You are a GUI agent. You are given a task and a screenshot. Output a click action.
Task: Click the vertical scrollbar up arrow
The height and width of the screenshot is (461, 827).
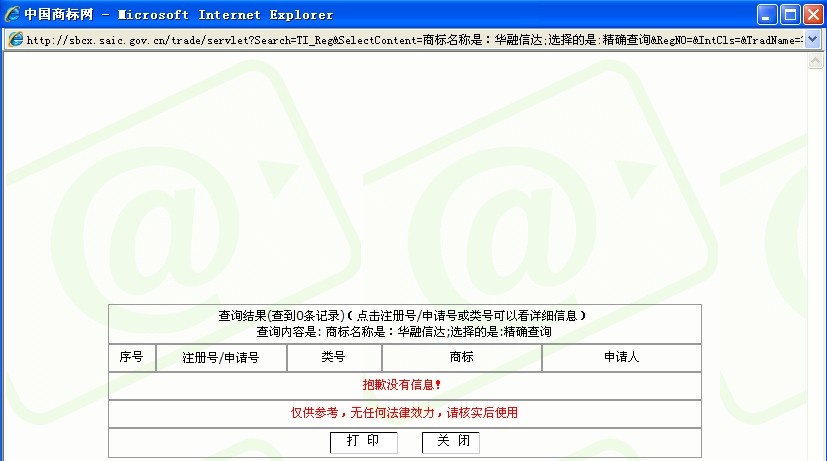[815, 62]
